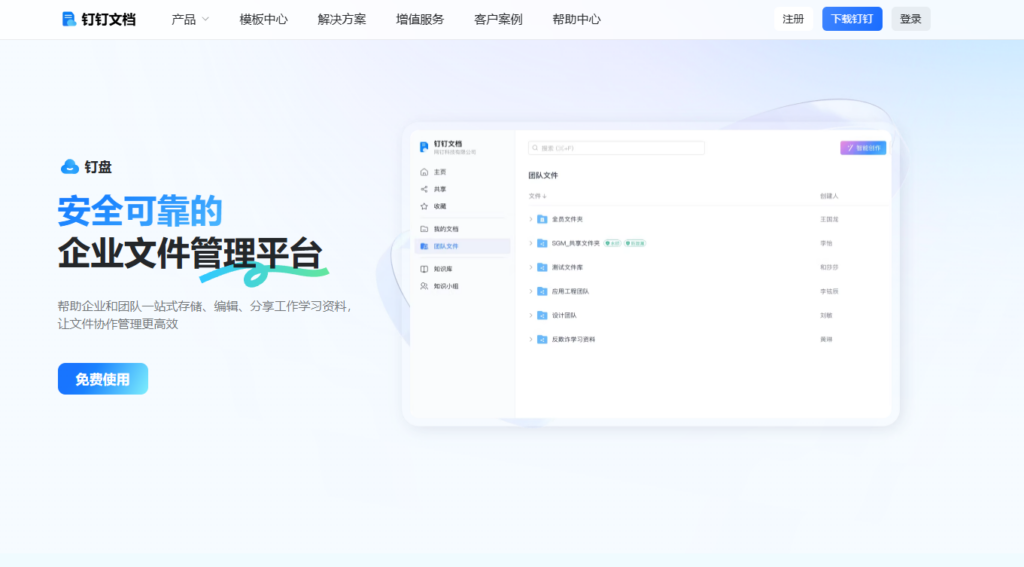Click the purple 智能创作 button
This screenshot has height=567, width=1024.
pos(863,148)
